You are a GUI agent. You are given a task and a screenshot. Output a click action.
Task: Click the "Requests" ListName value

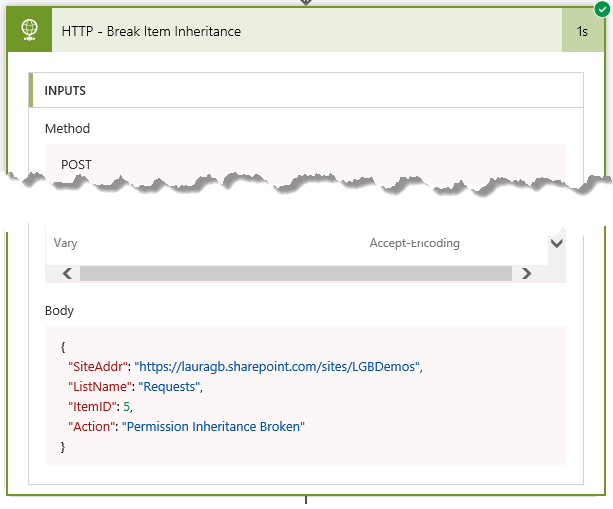169,387
